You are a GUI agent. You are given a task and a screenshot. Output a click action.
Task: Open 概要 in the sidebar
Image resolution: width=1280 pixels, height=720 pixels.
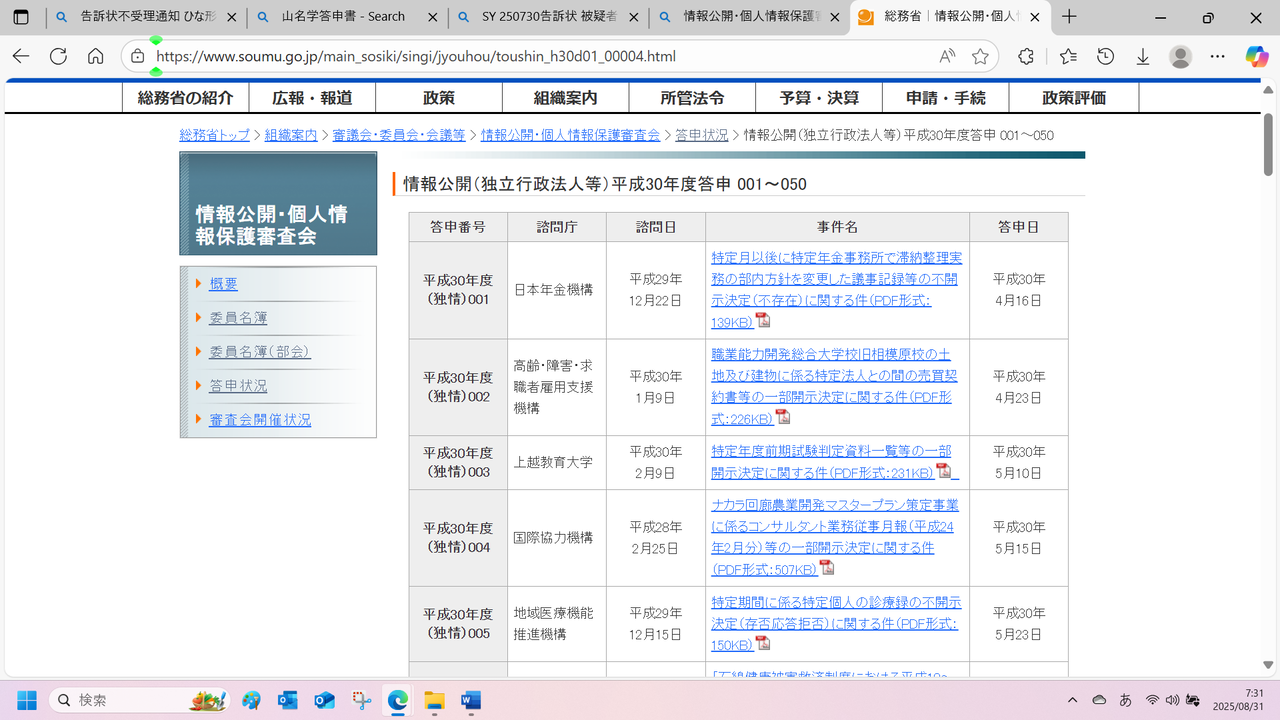223,284
